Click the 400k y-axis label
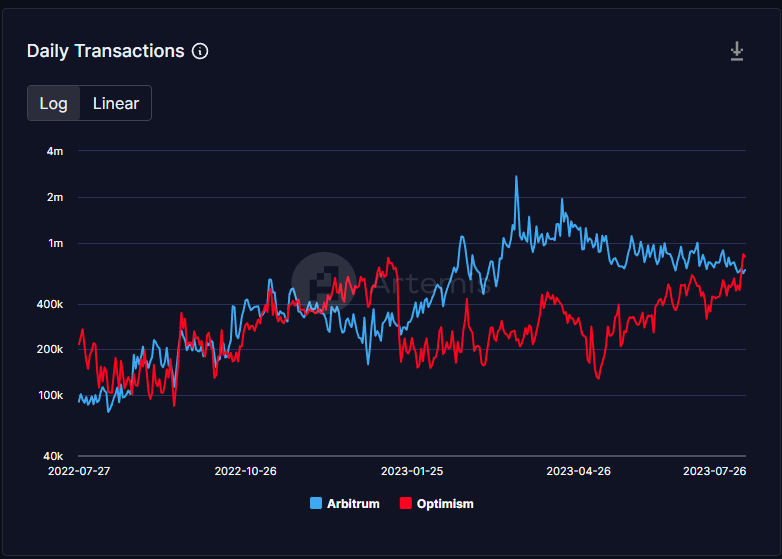Screen dimensions: 782x559 (x=49, y=304)
